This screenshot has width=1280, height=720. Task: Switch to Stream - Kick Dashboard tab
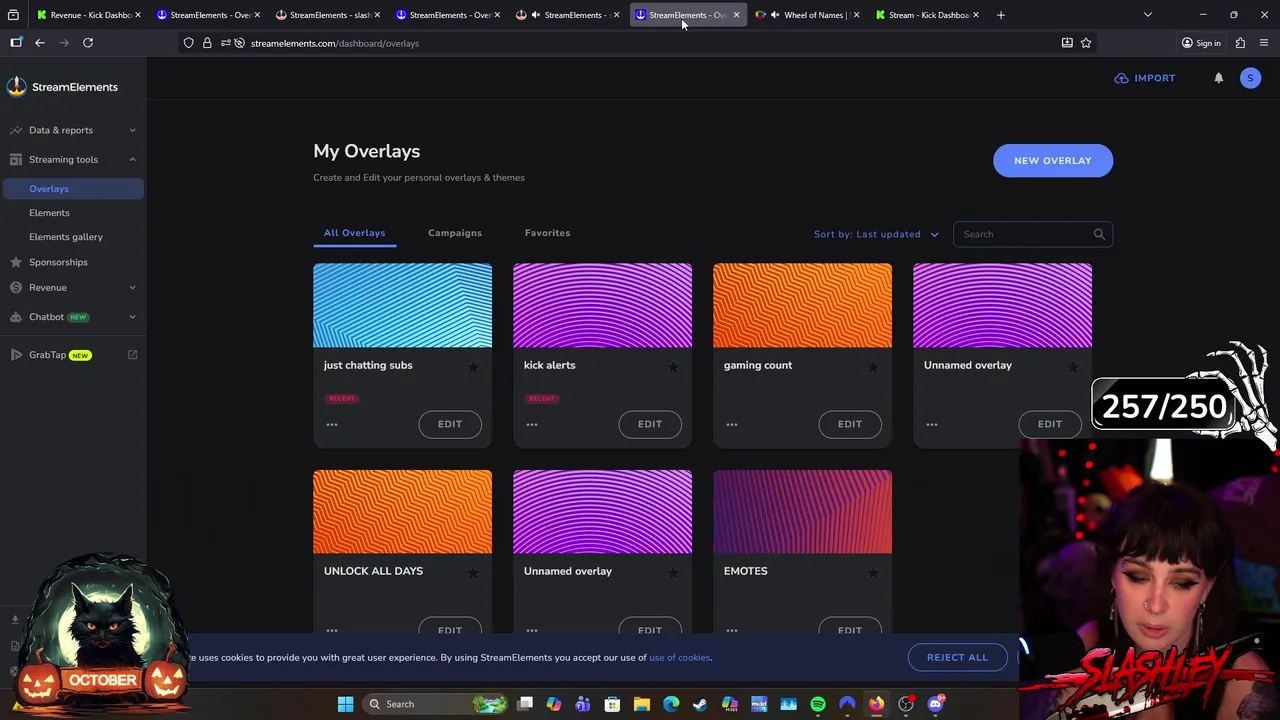(925, 15)
